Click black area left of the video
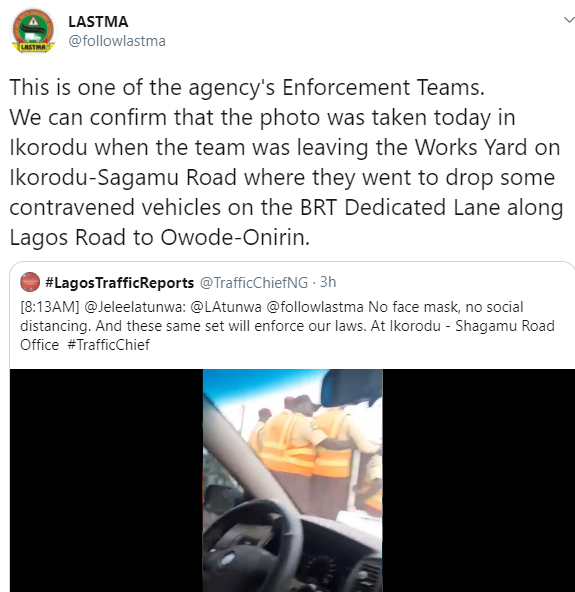 pos(106,480)
